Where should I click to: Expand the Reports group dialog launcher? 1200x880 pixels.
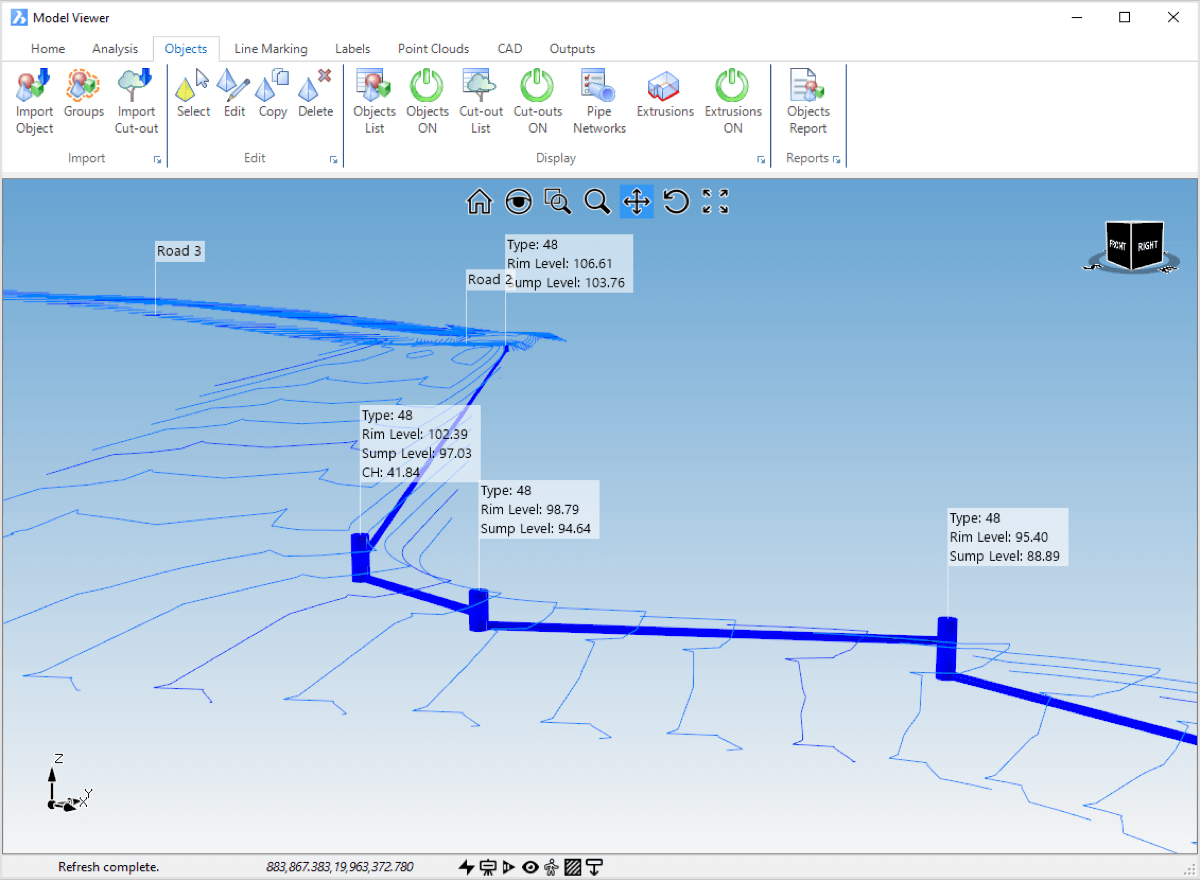[x=837, y=160]
